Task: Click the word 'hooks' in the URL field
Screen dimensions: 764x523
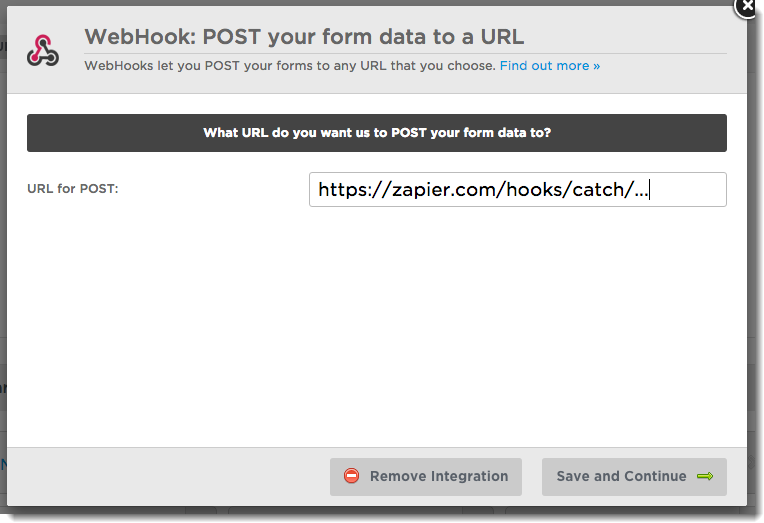Action: (535, 190)
